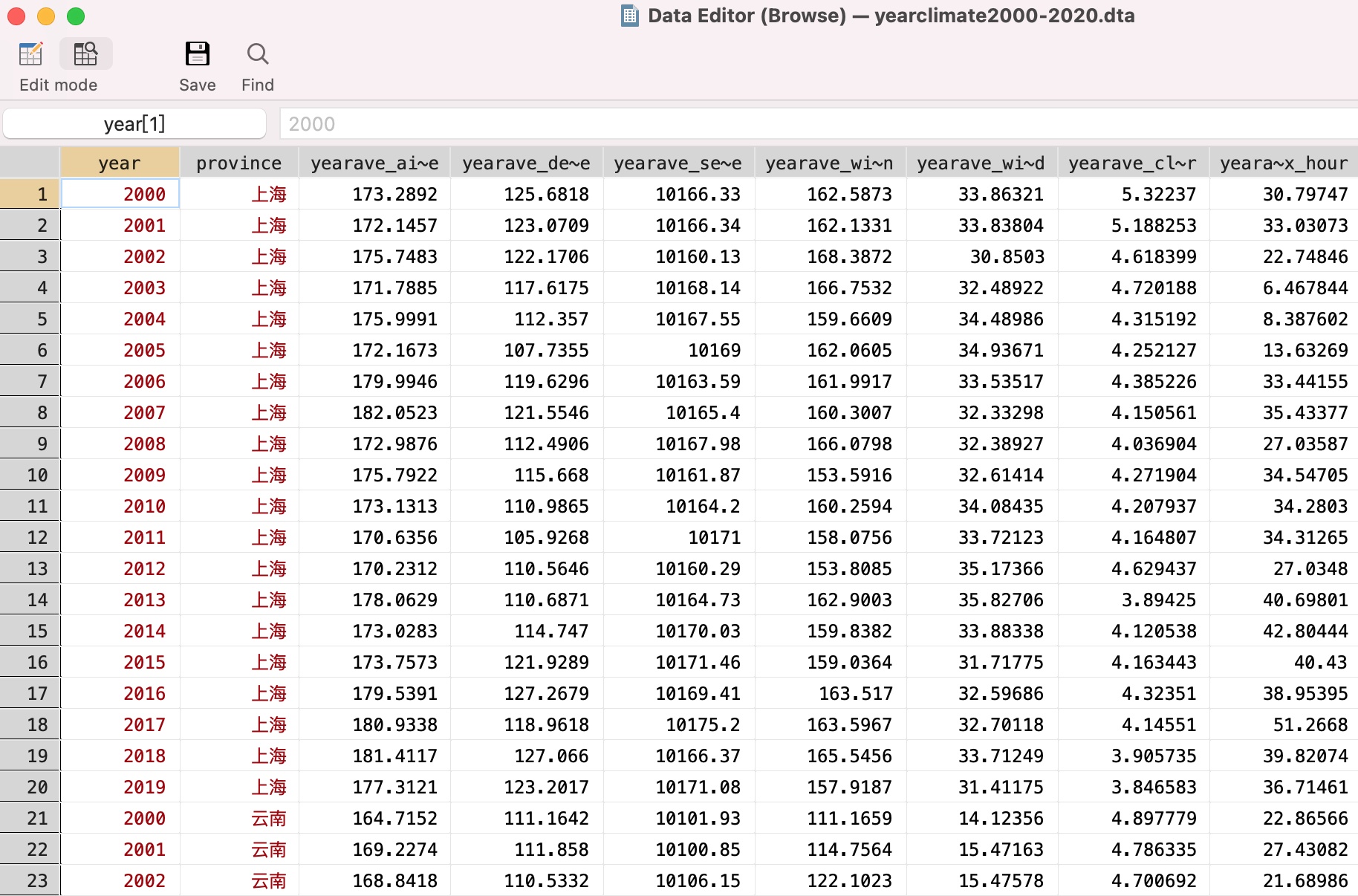Click the Find magnifier icon
The image size is (1358, 896).
click(258, 54)
